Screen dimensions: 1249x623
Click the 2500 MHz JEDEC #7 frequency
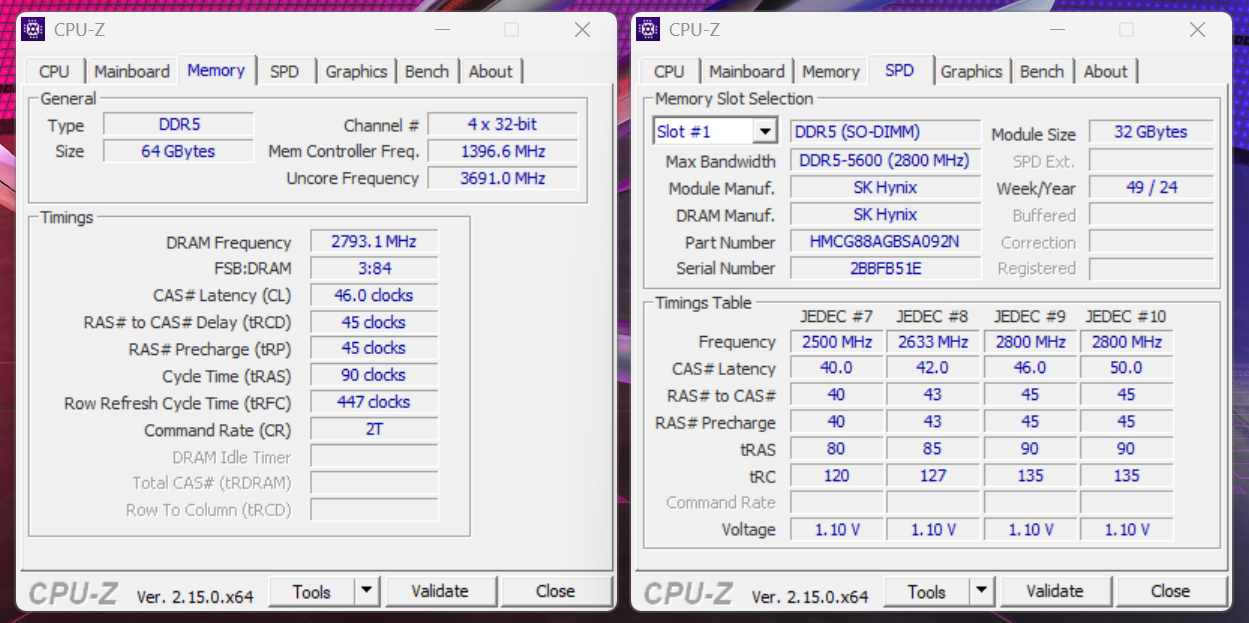837,341
